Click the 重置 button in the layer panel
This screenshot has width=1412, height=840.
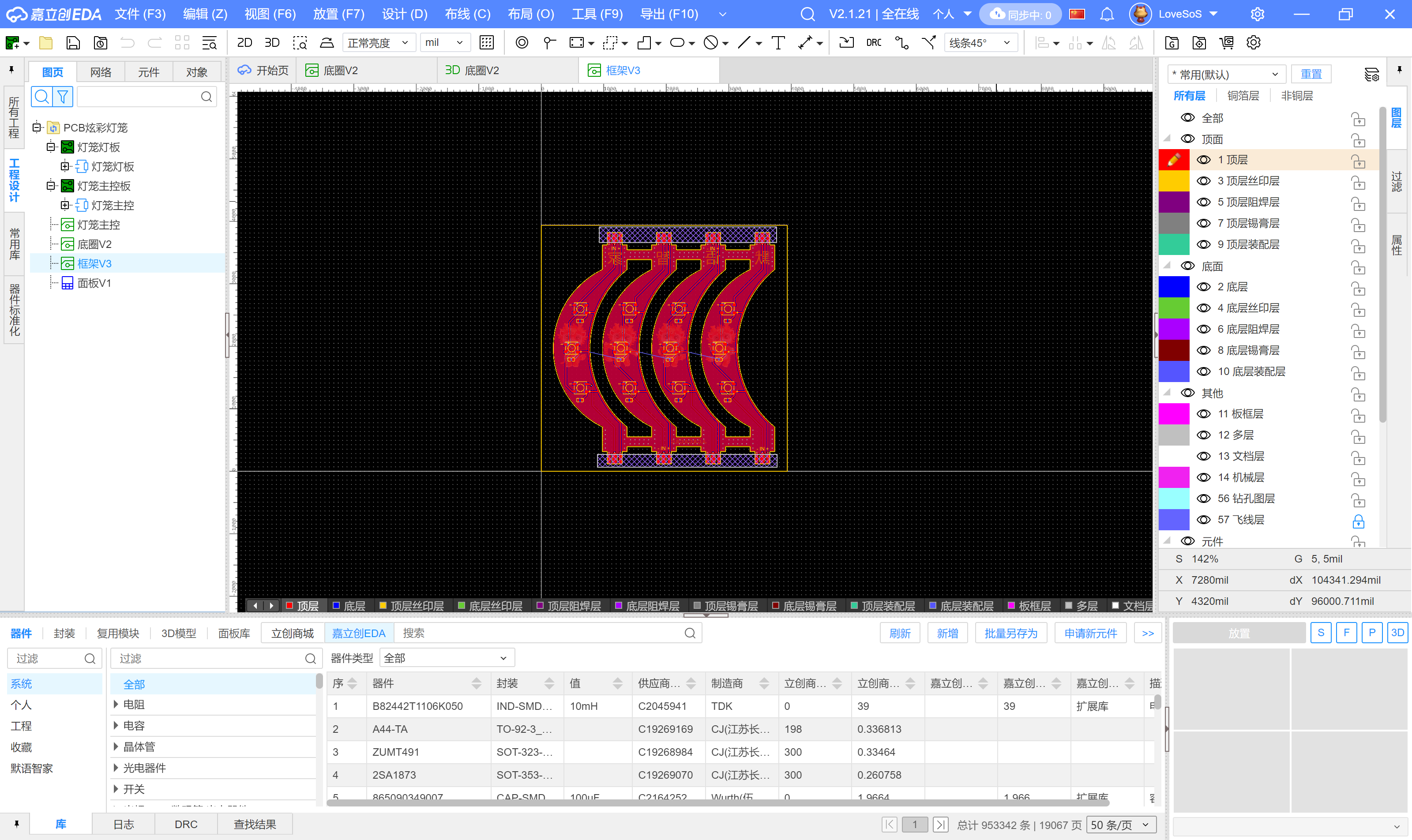pos(1311,74)
